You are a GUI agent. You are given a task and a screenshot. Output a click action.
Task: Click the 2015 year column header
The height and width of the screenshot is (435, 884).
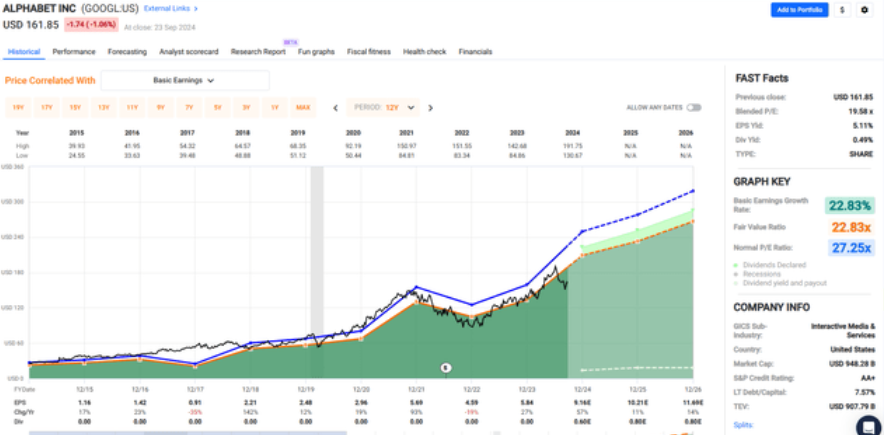[77, 133]
